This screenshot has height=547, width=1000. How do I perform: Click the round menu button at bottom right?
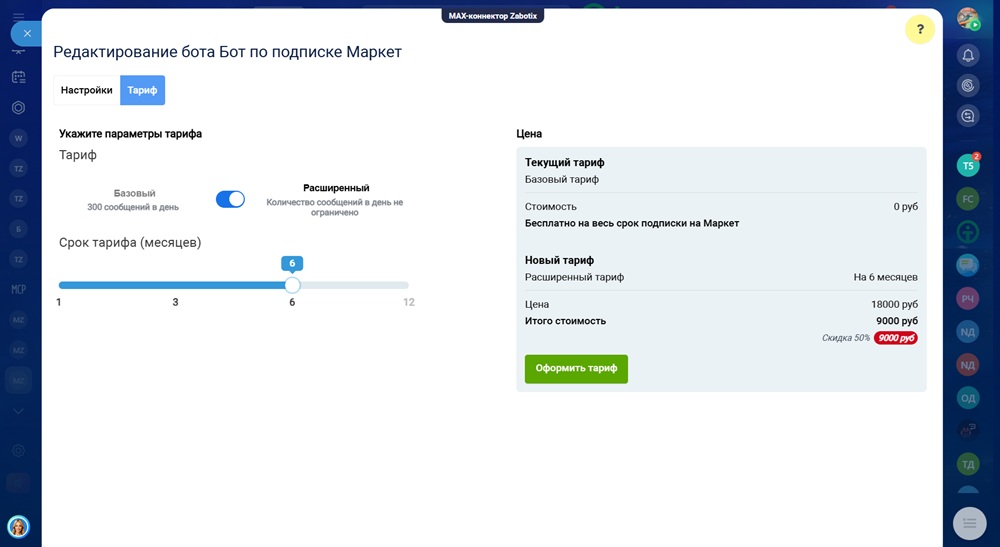tap(969, 523)
